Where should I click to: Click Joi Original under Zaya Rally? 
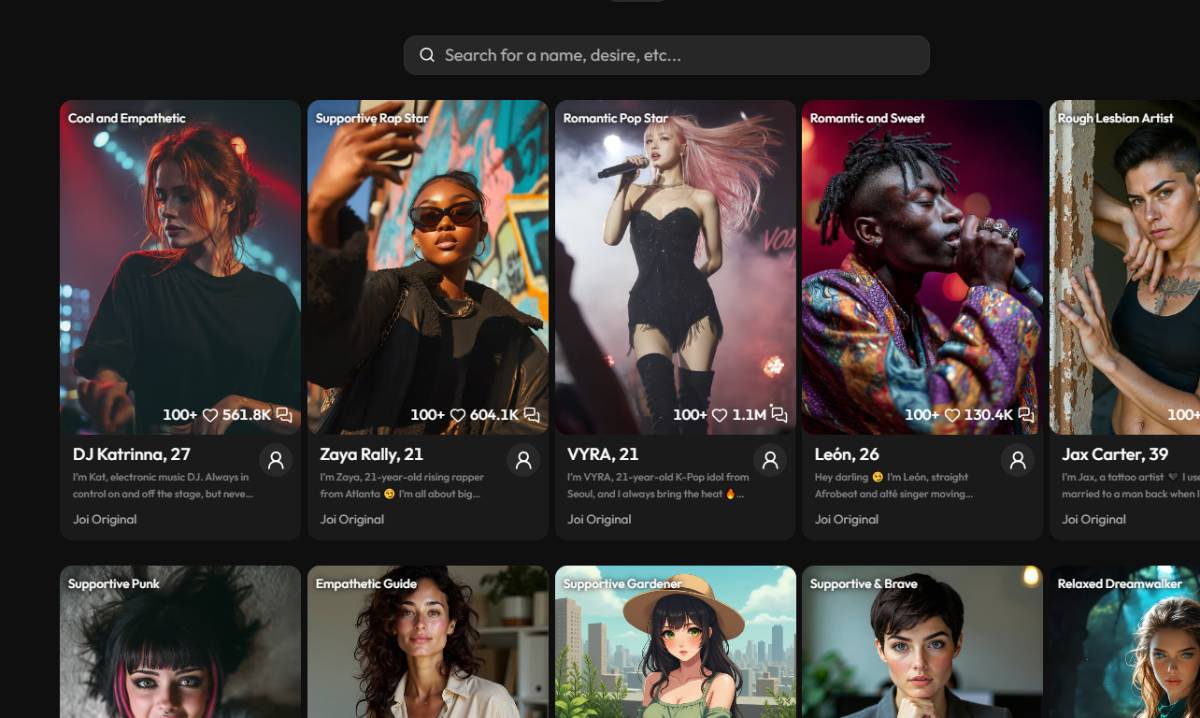click(352, 519)
